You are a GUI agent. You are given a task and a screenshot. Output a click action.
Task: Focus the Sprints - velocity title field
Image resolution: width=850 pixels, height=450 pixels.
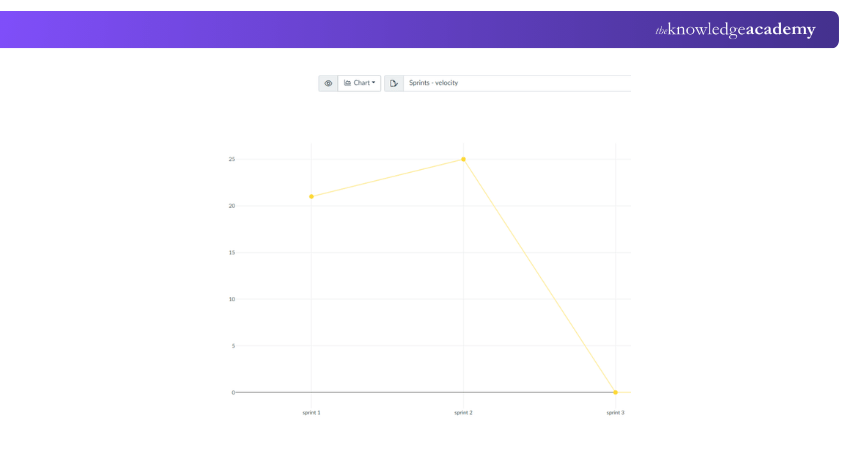coord(517,83)
